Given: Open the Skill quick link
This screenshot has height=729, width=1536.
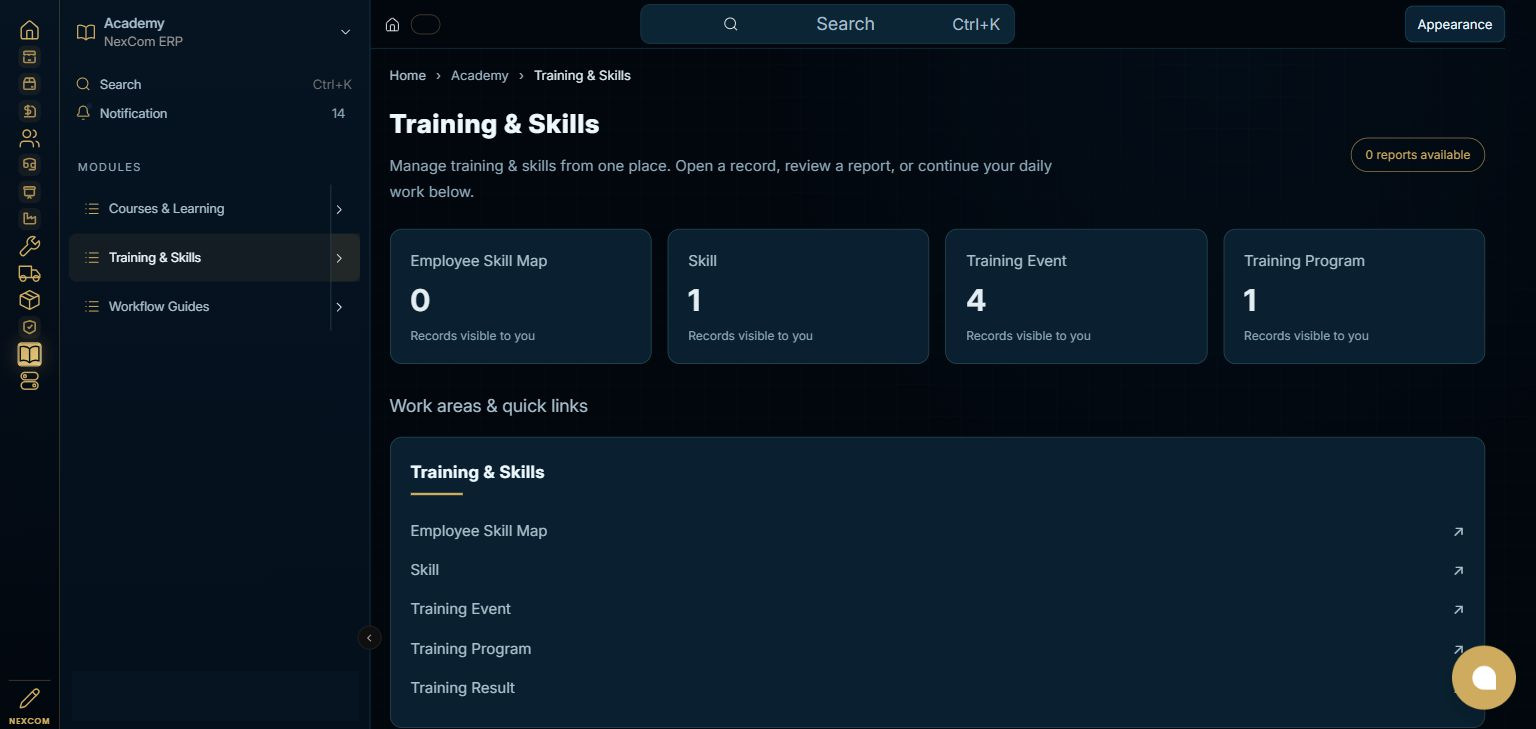Looking at the screenshot, I should (x=937, y=570).
